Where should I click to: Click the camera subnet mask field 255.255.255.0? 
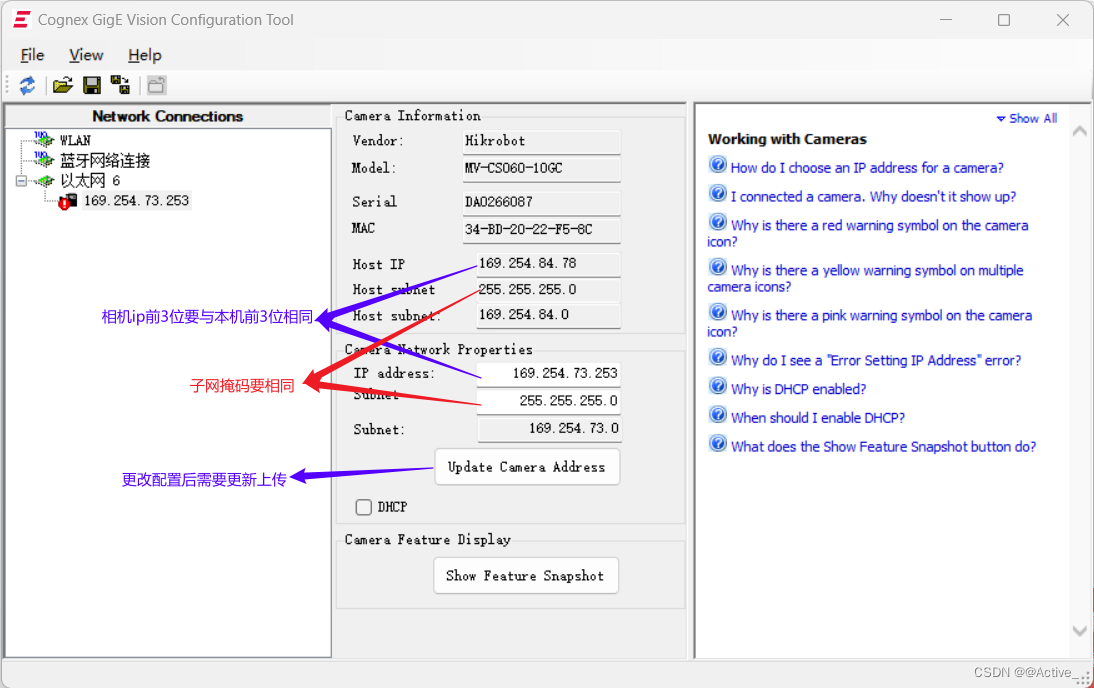pyautogui.click(x=549, y=401)
